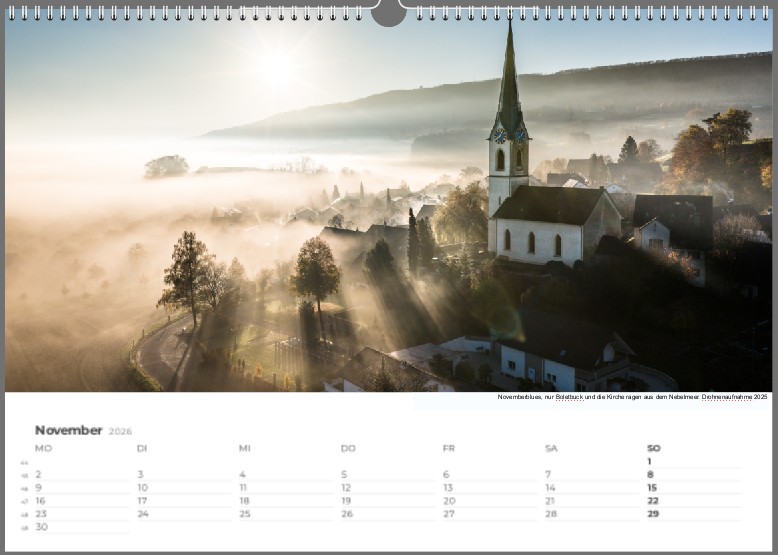Click the DI weekday column header
Image resolution: width=778 pixels, height=555 pixels.
click(142, 448)
